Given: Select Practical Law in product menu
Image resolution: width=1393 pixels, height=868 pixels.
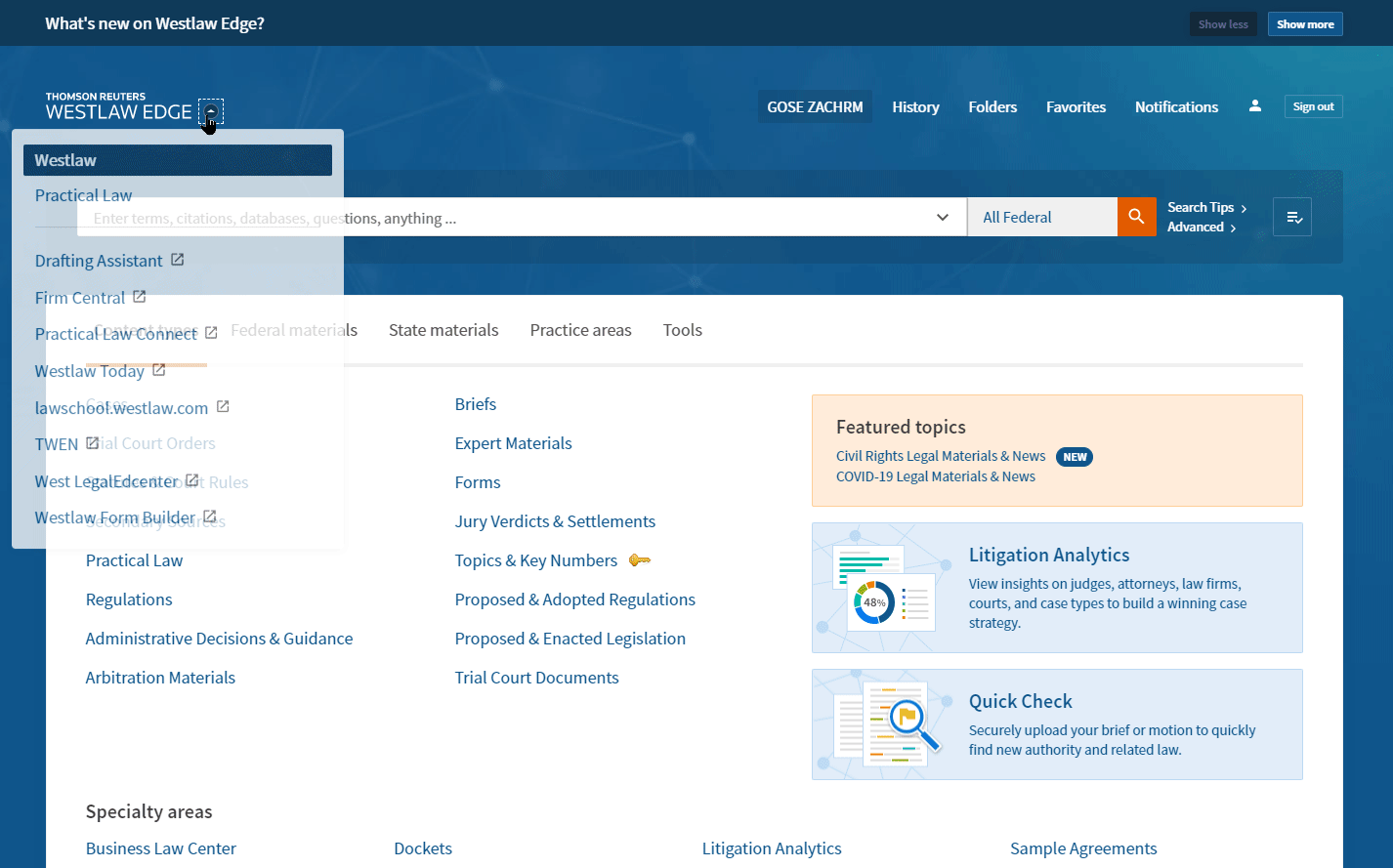Looking at the screenshot, I should [x=83, y=195].
